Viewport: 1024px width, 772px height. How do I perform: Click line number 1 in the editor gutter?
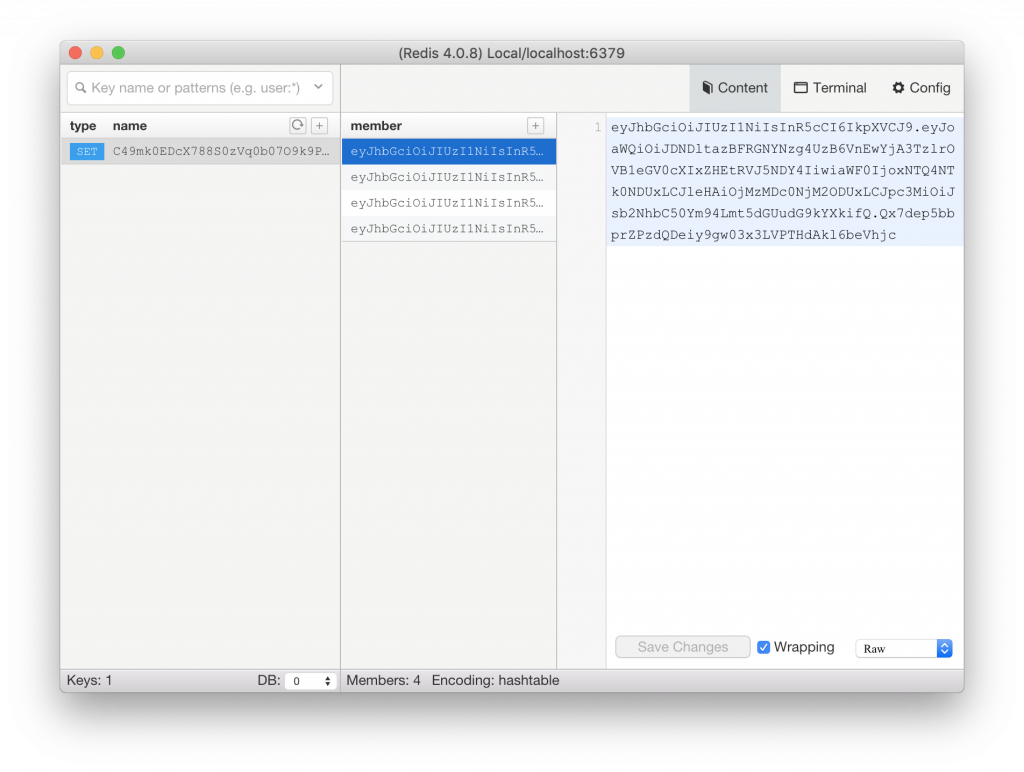pyautogui.click(x=597, y=127)
